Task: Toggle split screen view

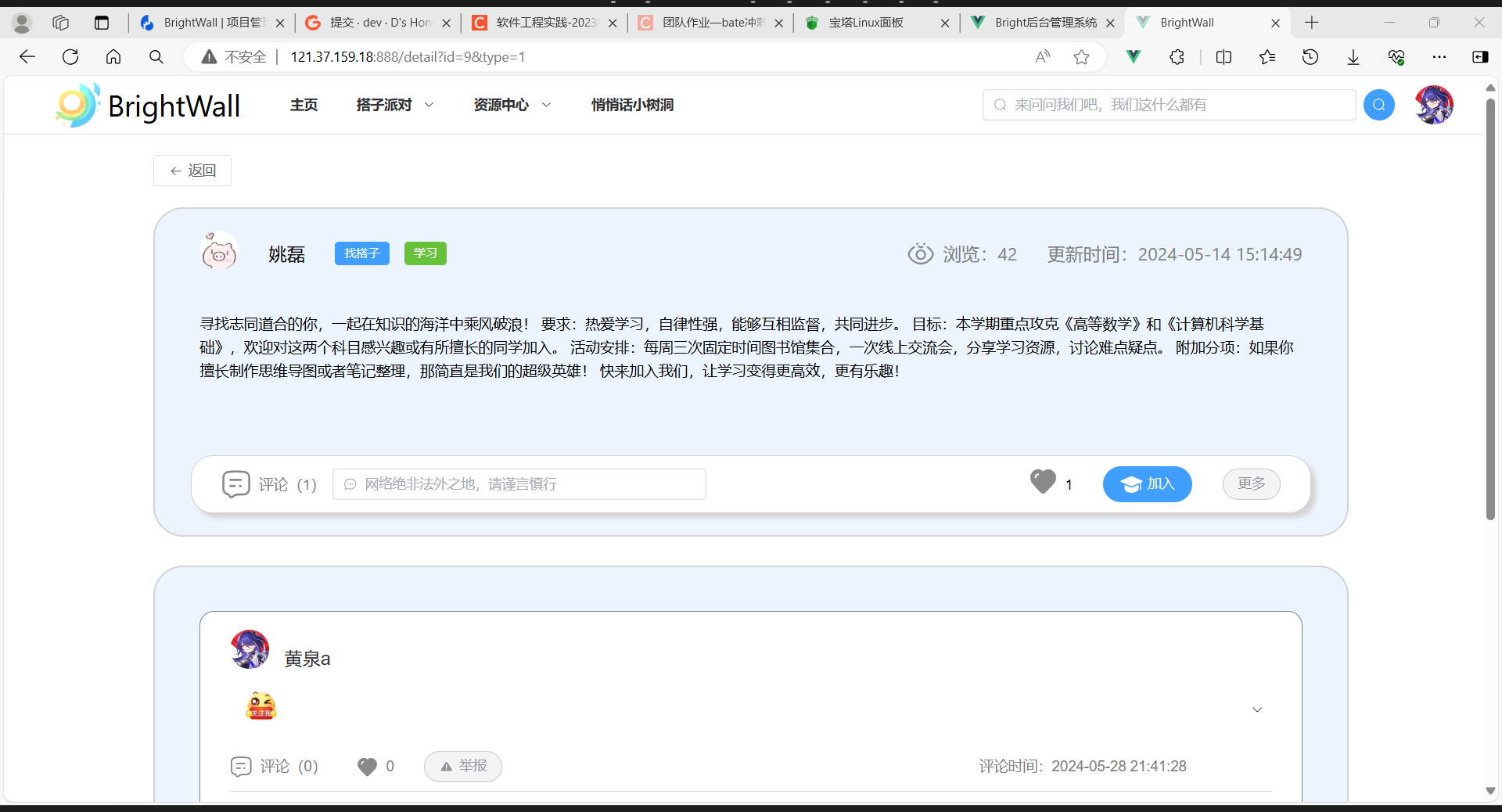Action: point(1224,56)
